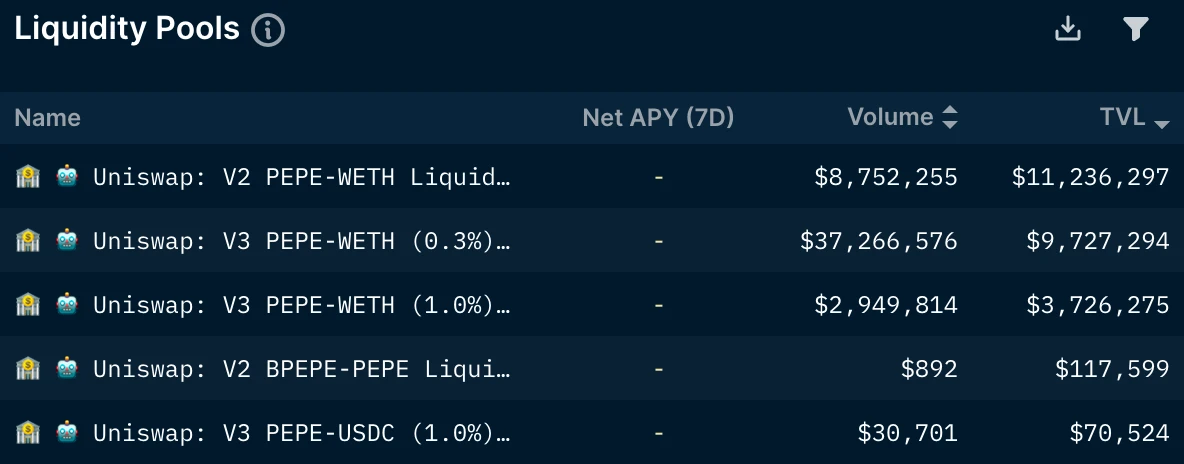1184x464 pixels.
Task: Click bank icon on V3 PEPE-WETH (1.0%) row
Action: 27,305
